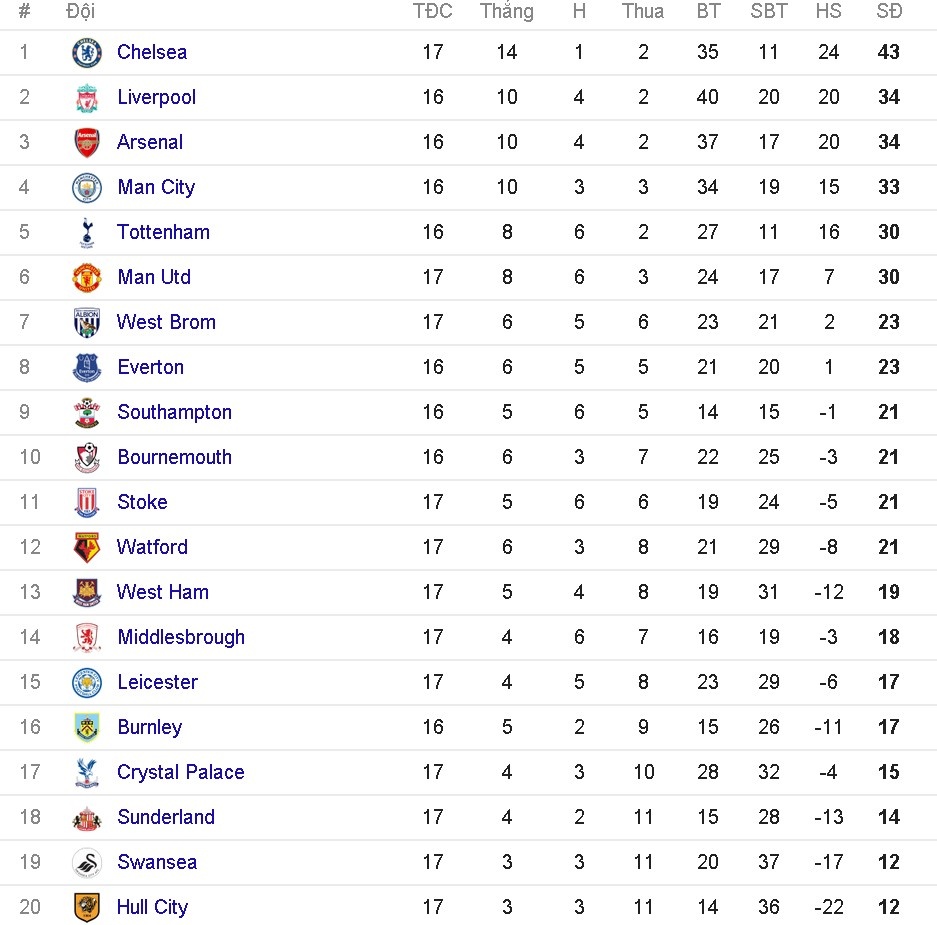Click the "Thắng" column header
The image size is (937, 925).
coord(506,12)
